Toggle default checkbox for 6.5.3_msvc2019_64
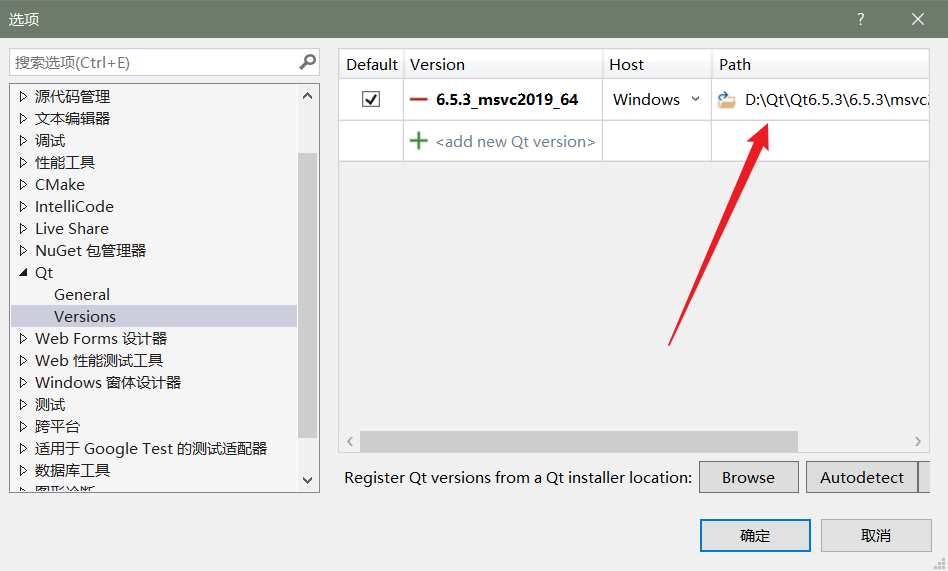Viewport: 948px width, 571px height. coord(371,99)
